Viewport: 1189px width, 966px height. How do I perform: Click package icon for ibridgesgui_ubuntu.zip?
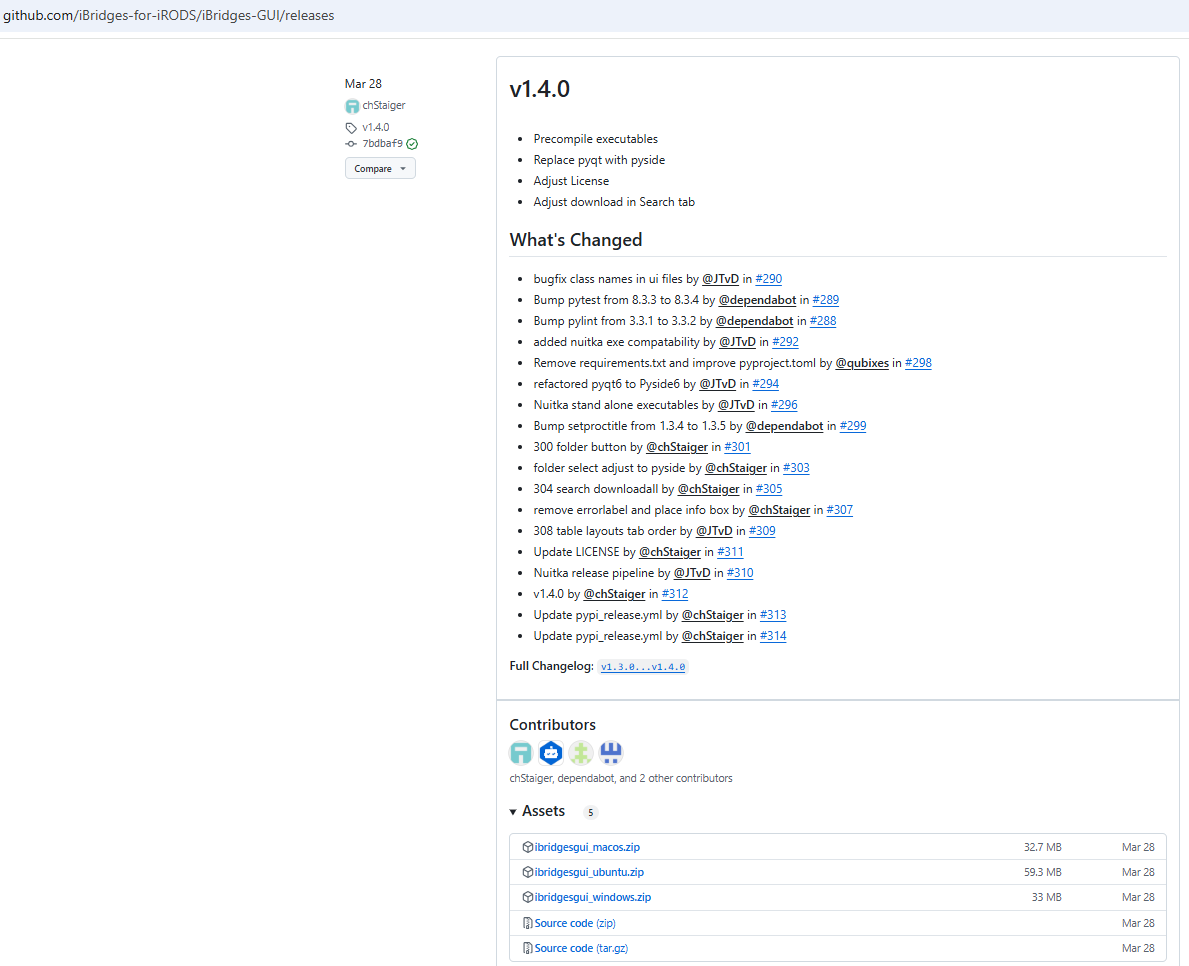point(528,872)
